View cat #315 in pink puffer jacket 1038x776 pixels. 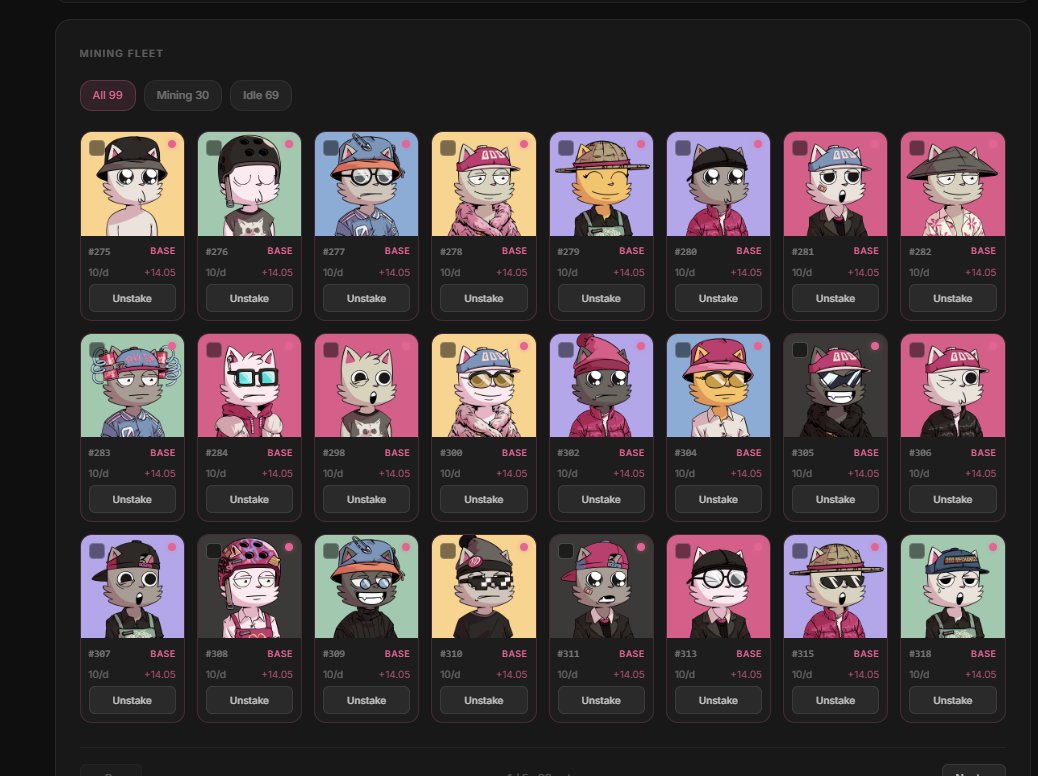[835, 587]
